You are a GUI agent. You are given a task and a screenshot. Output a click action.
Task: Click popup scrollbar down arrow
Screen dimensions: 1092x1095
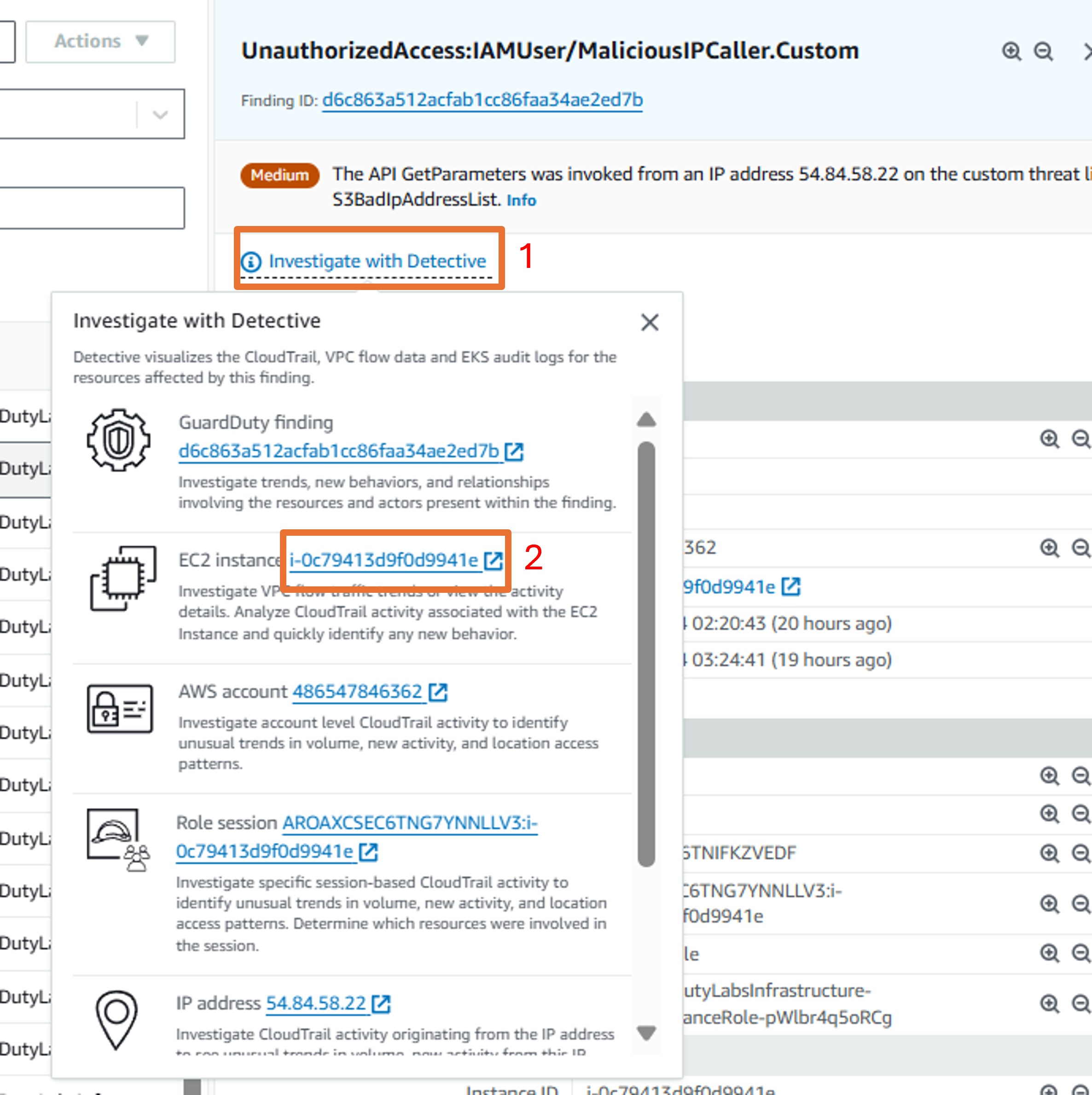pos(646,1033)
